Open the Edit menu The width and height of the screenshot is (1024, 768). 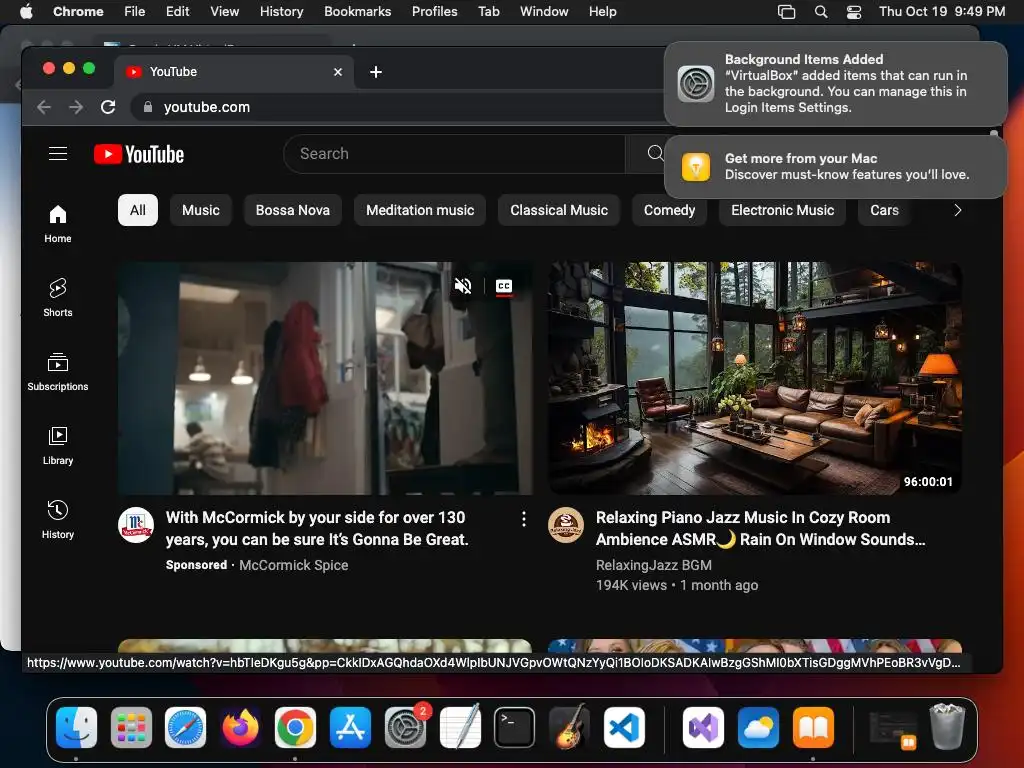[177, 11]
